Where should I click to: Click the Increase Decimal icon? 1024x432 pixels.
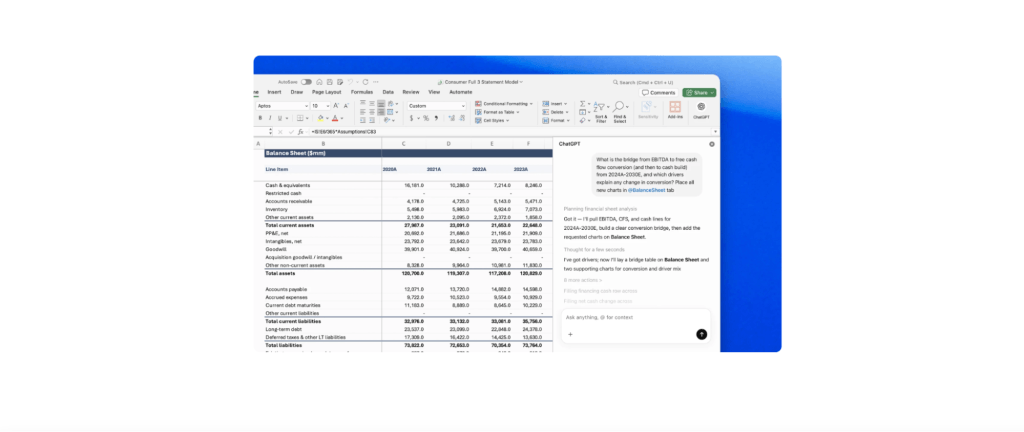click(452, 118)
